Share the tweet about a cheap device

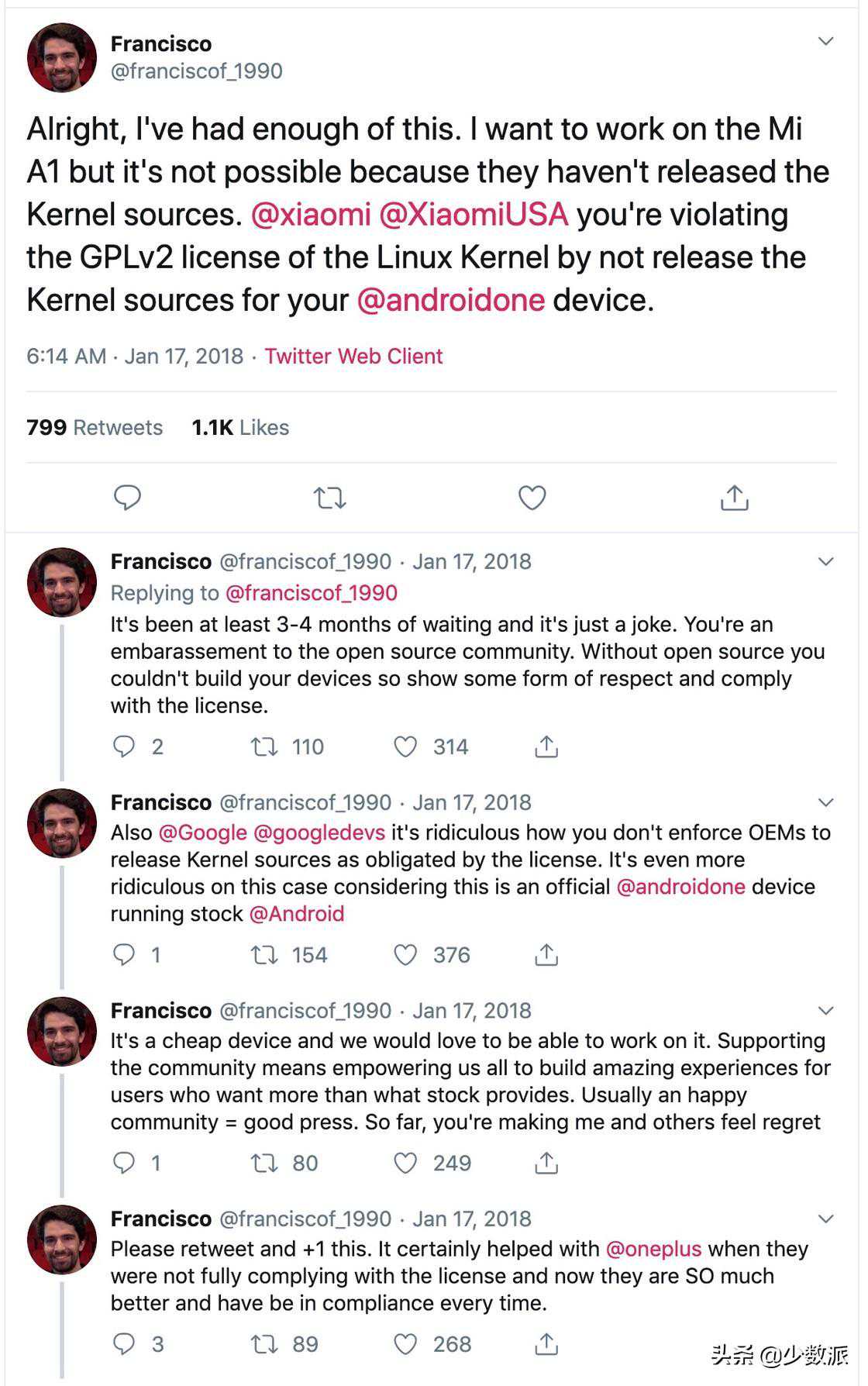click(546, 1163)
